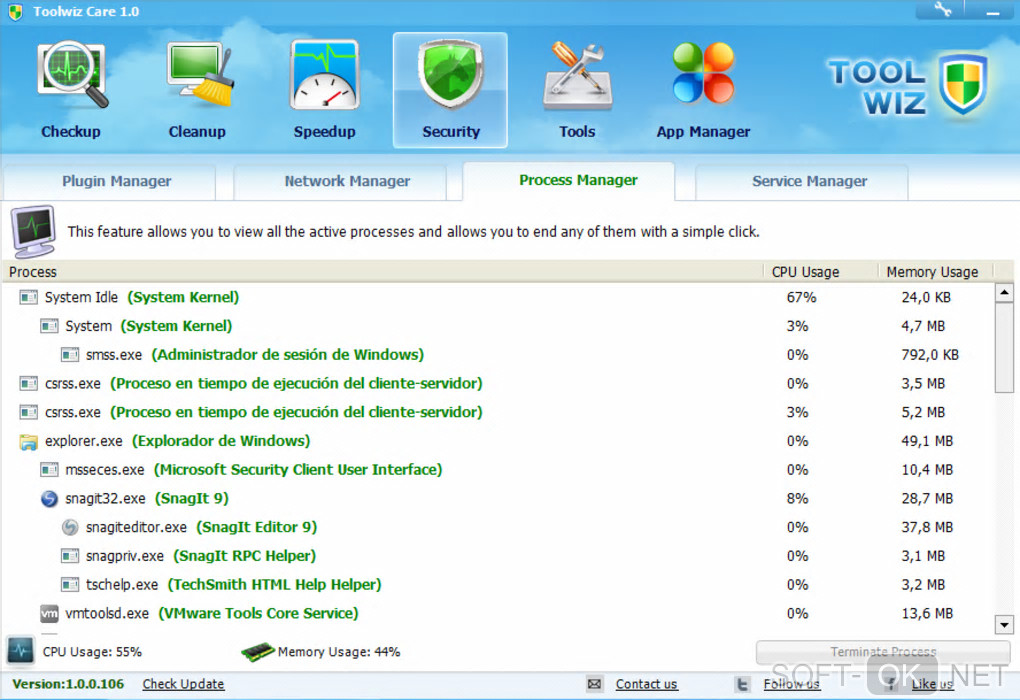Click the CPU usage monitor icon
Image resolution: width=1020 pixels, height=700 pixels.
(20, 650)
